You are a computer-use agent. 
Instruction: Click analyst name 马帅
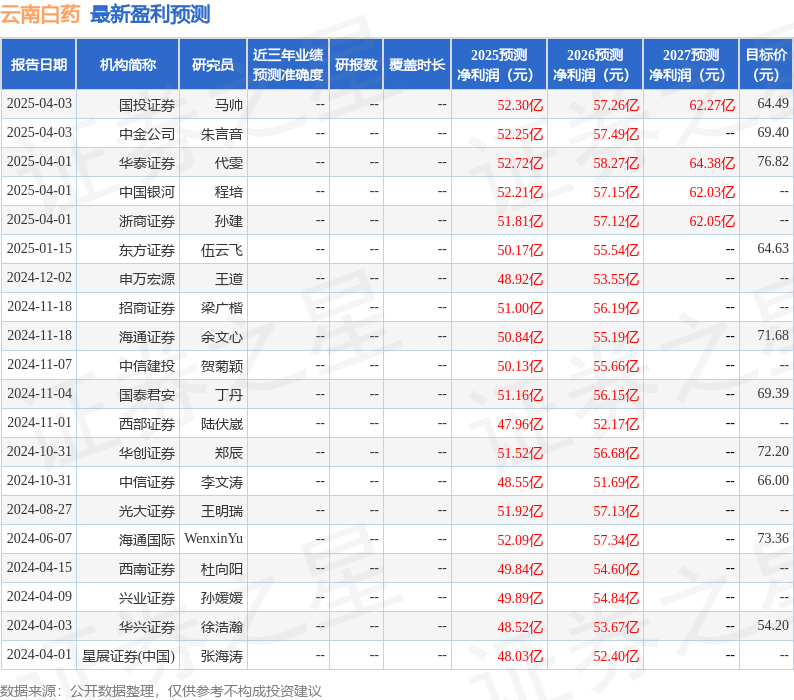[229, 105]
